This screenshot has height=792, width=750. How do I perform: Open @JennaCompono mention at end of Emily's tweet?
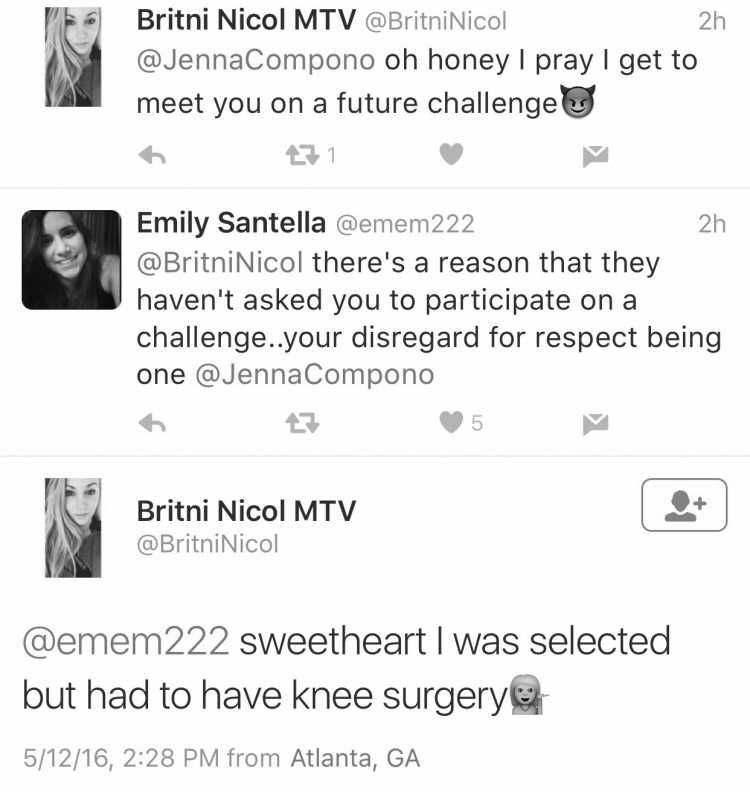pyautogui.click(x=315, y=375)
